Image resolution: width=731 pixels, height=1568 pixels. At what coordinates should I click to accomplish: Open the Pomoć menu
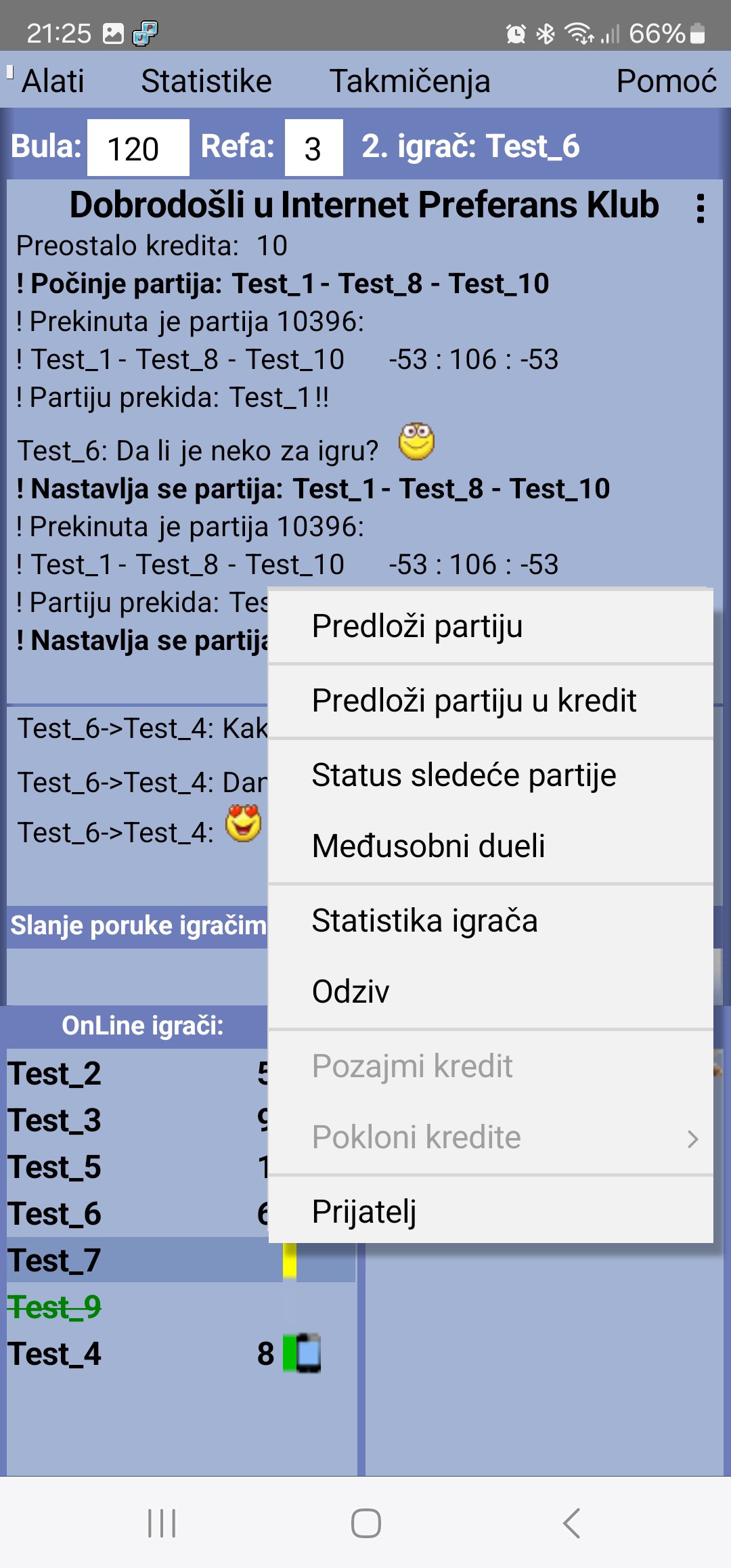pyautogui.click(x=666, y=81)
